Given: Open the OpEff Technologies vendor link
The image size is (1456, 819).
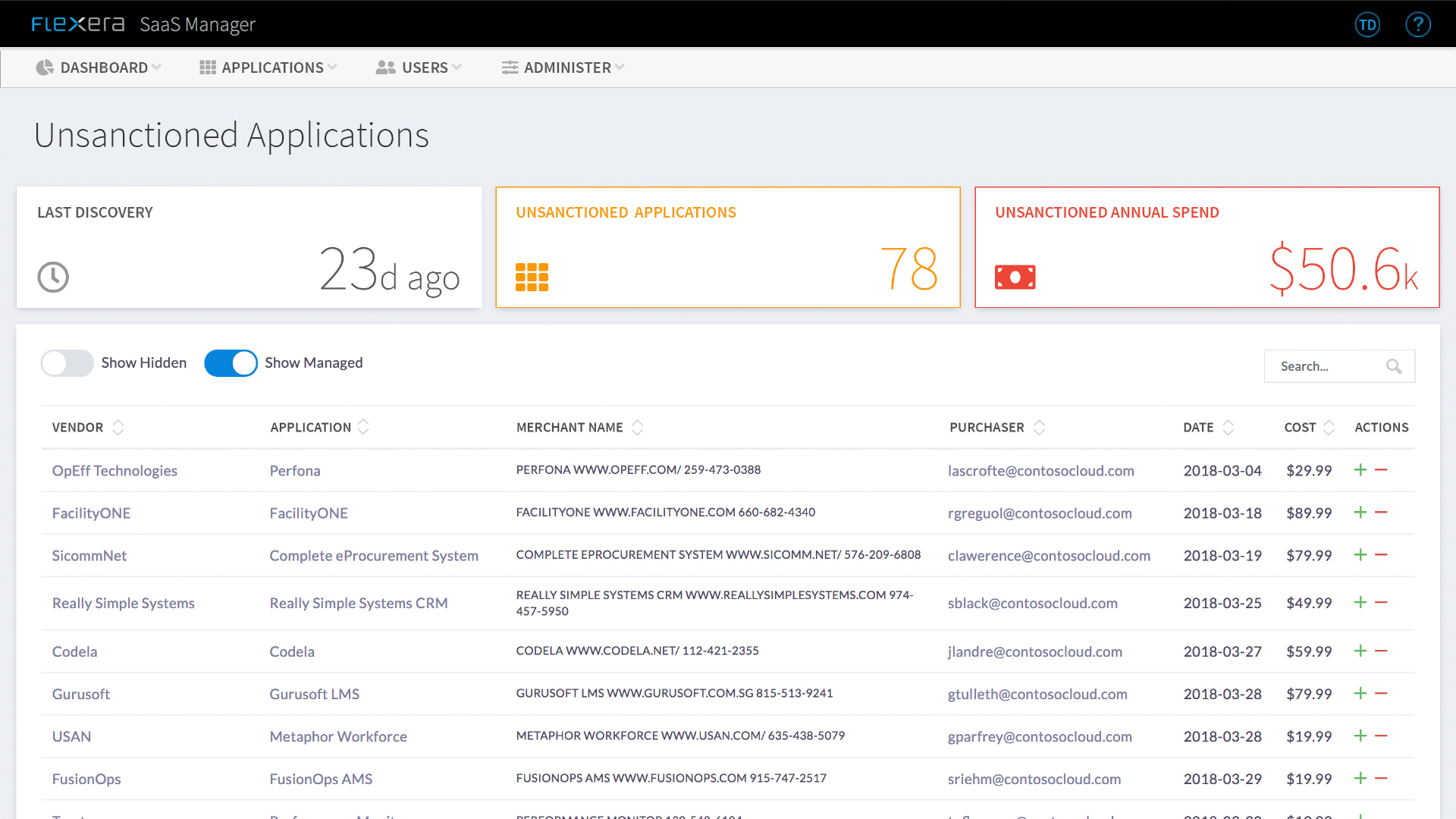Looking at the screenshot, I should (115, 471).
